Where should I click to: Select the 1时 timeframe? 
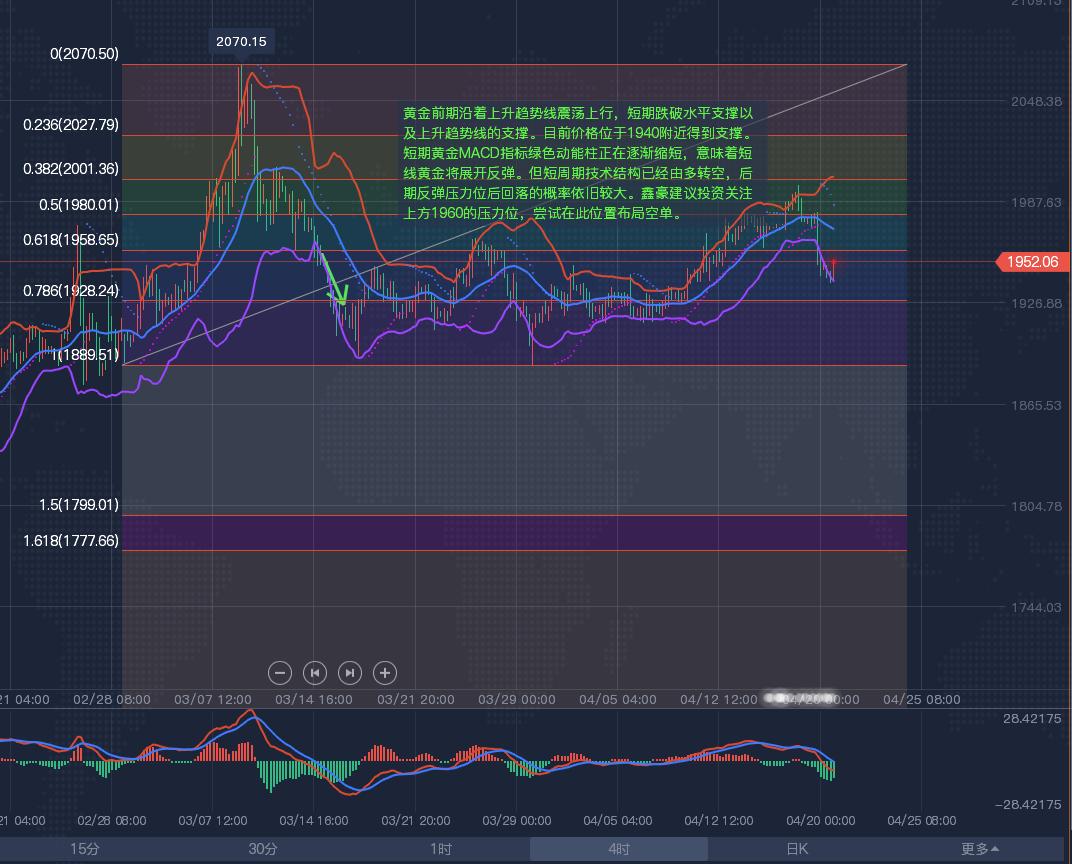tap(440, 847)
